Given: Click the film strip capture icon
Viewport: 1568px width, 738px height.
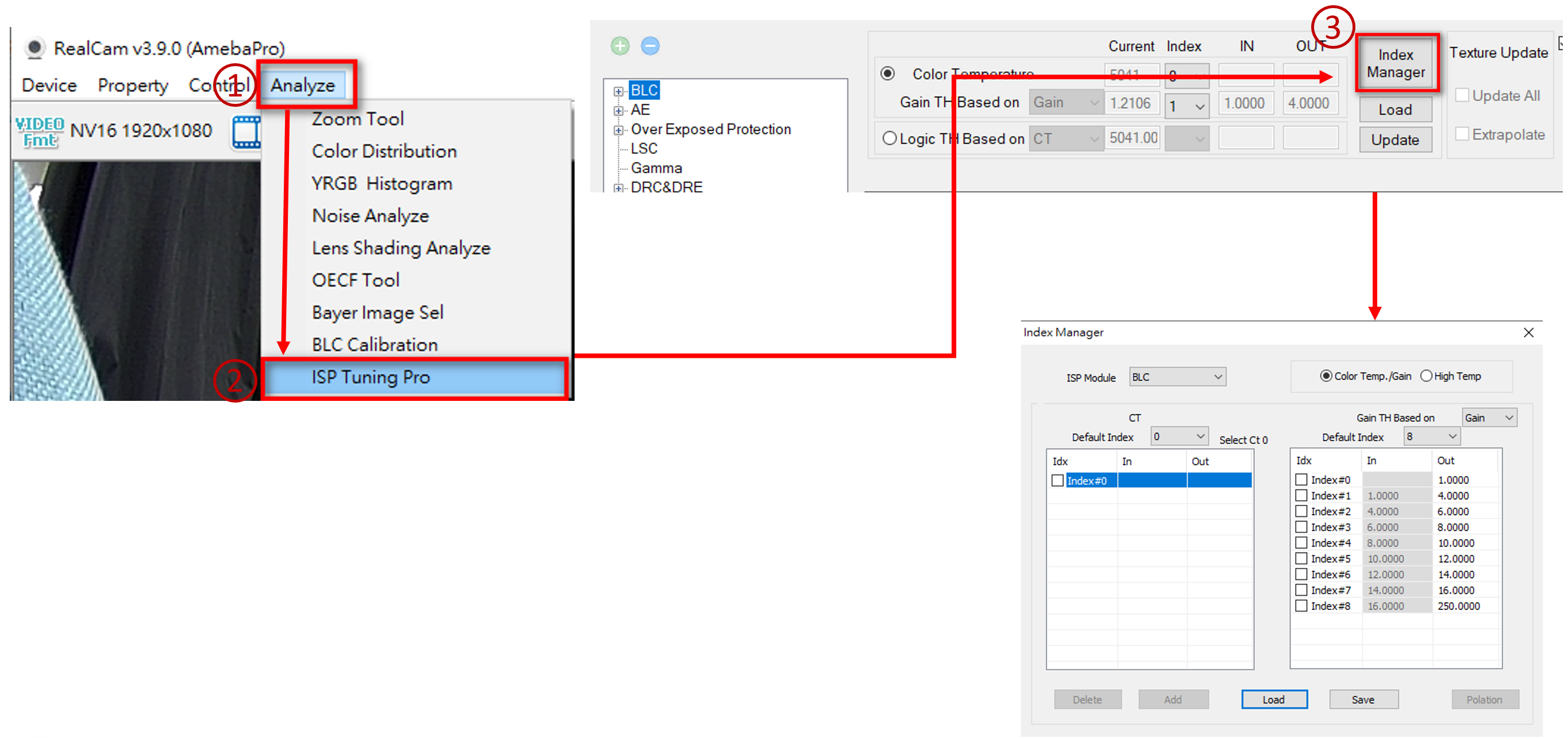Looking at the screenshot, I should coord(246,132).
